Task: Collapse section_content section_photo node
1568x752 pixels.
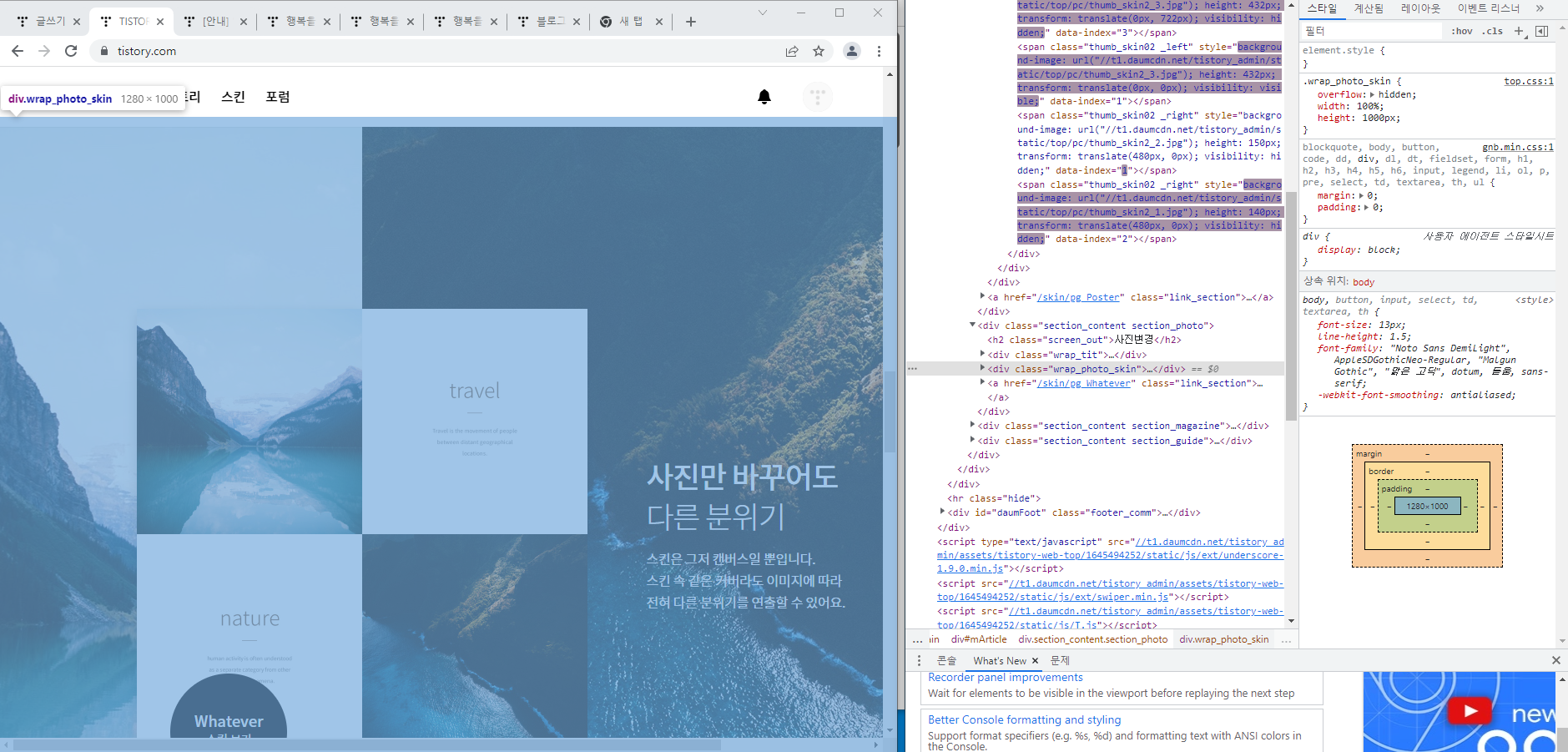Action: pyautogui.click(x=972, y=325)
